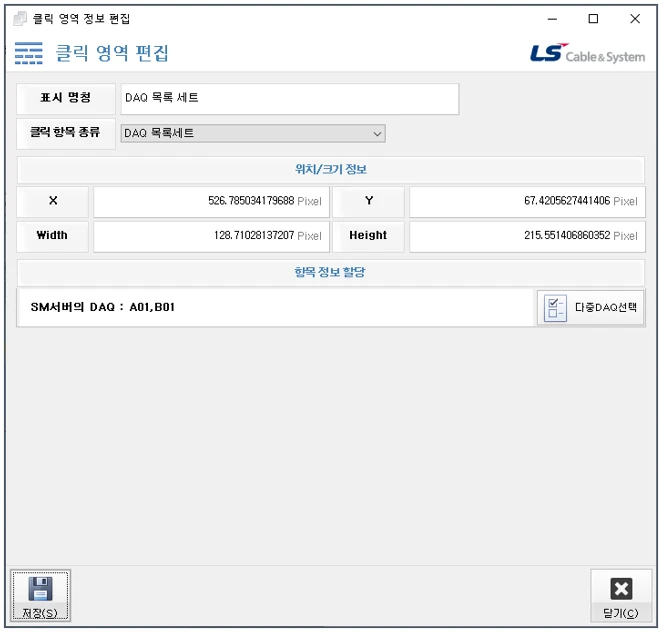The image size is (664, 634).
Task: Click the 닫기(C) button label
Action: click(621, 613)
